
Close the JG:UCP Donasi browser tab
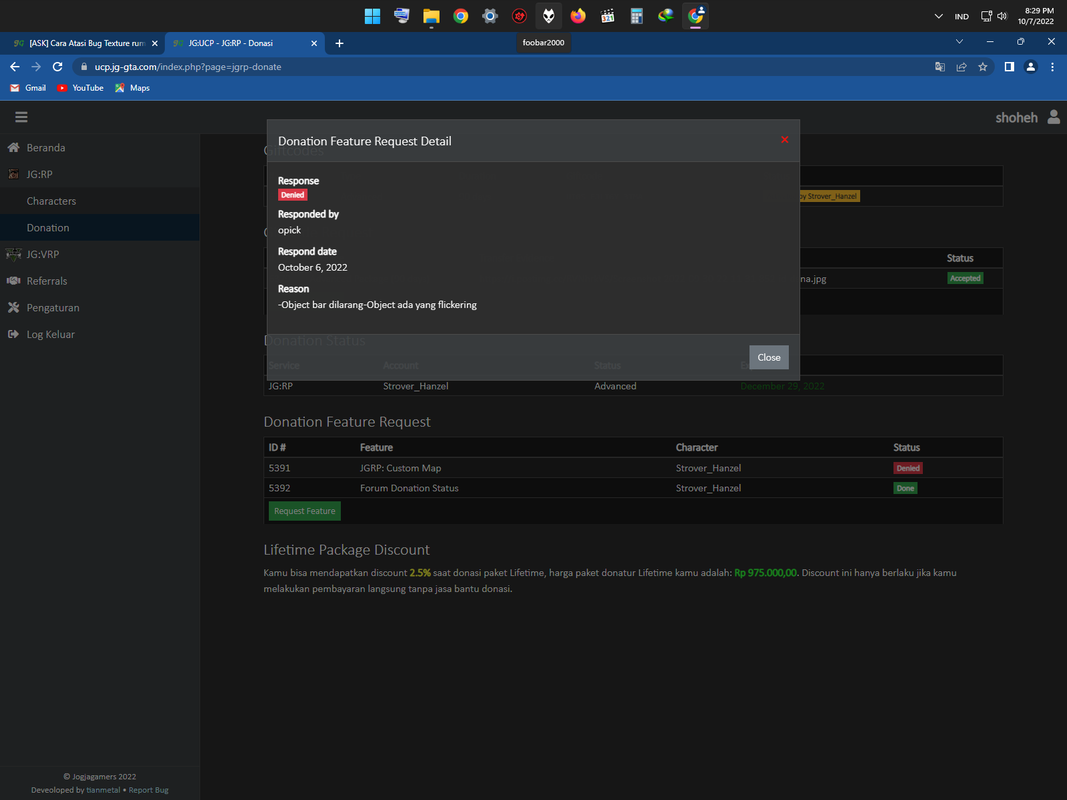click(x=314, y=43)
